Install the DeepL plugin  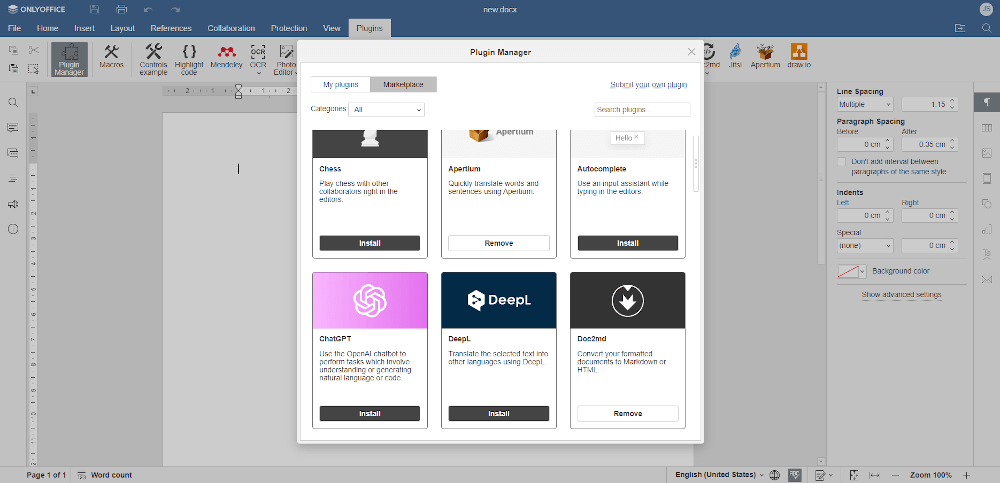[499, 413]
